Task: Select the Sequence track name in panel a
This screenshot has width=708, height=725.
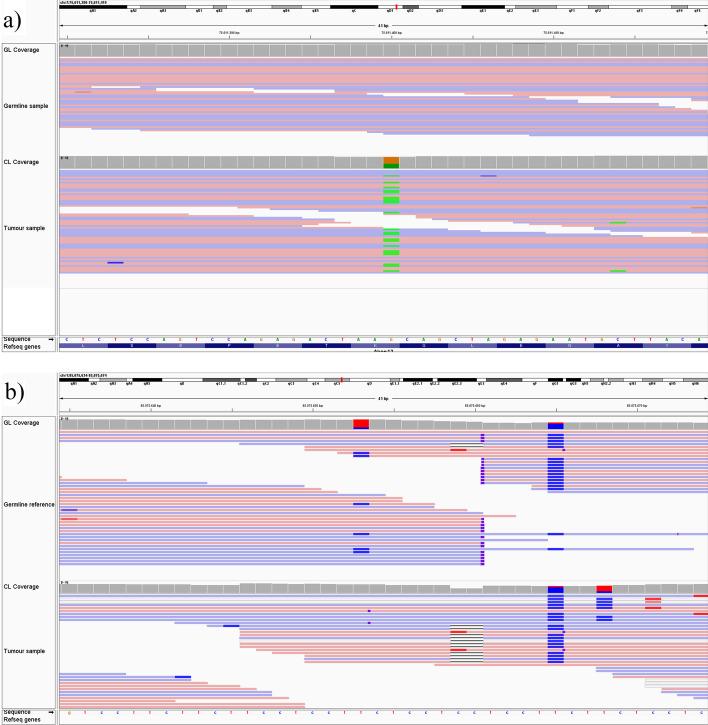Action: pyautogui.click(x=17, y=339)
